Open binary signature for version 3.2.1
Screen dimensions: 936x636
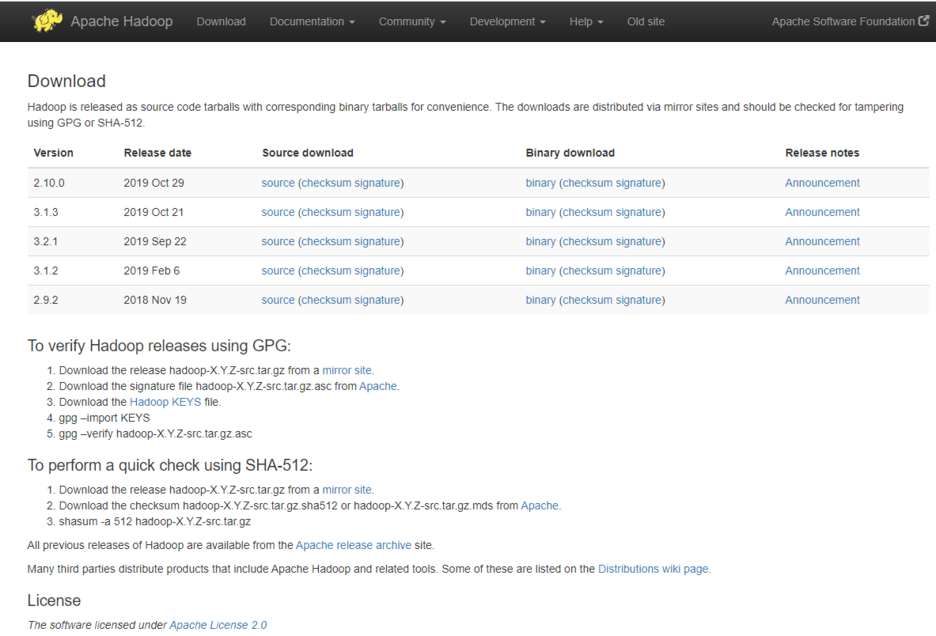click(639, 241)
